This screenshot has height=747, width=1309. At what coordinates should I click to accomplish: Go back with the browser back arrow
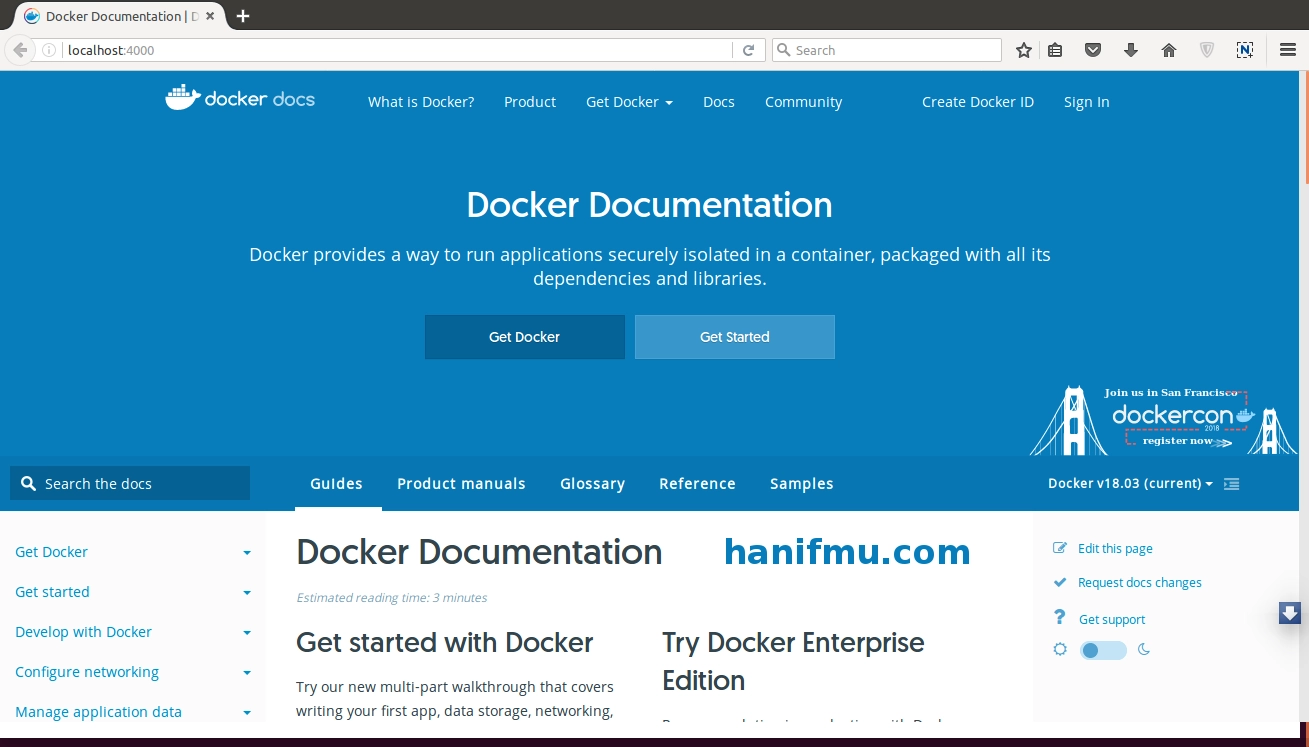point(20,50)
